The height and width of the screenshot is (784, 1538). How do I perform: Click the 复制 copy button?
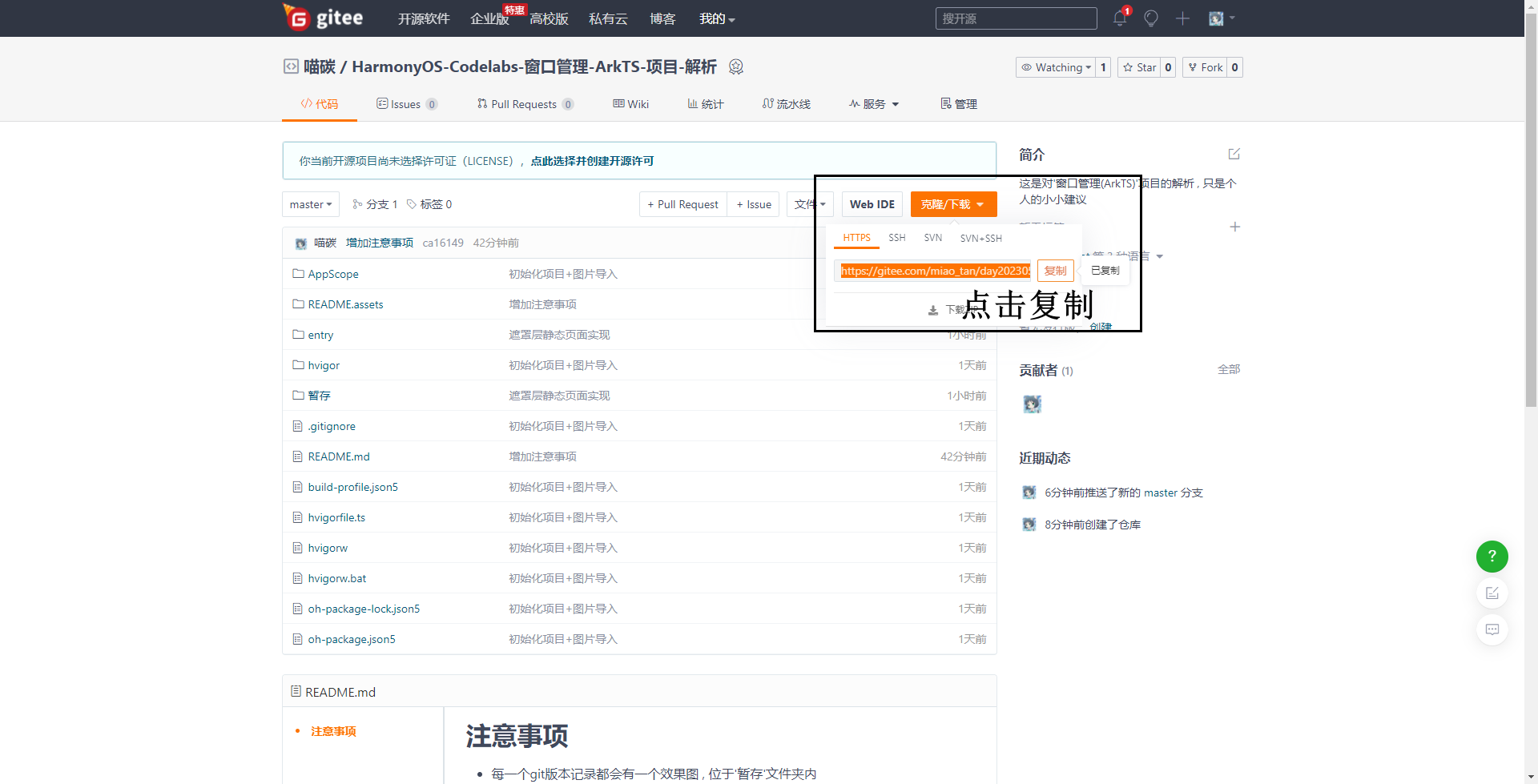(x=1055, y=271)
